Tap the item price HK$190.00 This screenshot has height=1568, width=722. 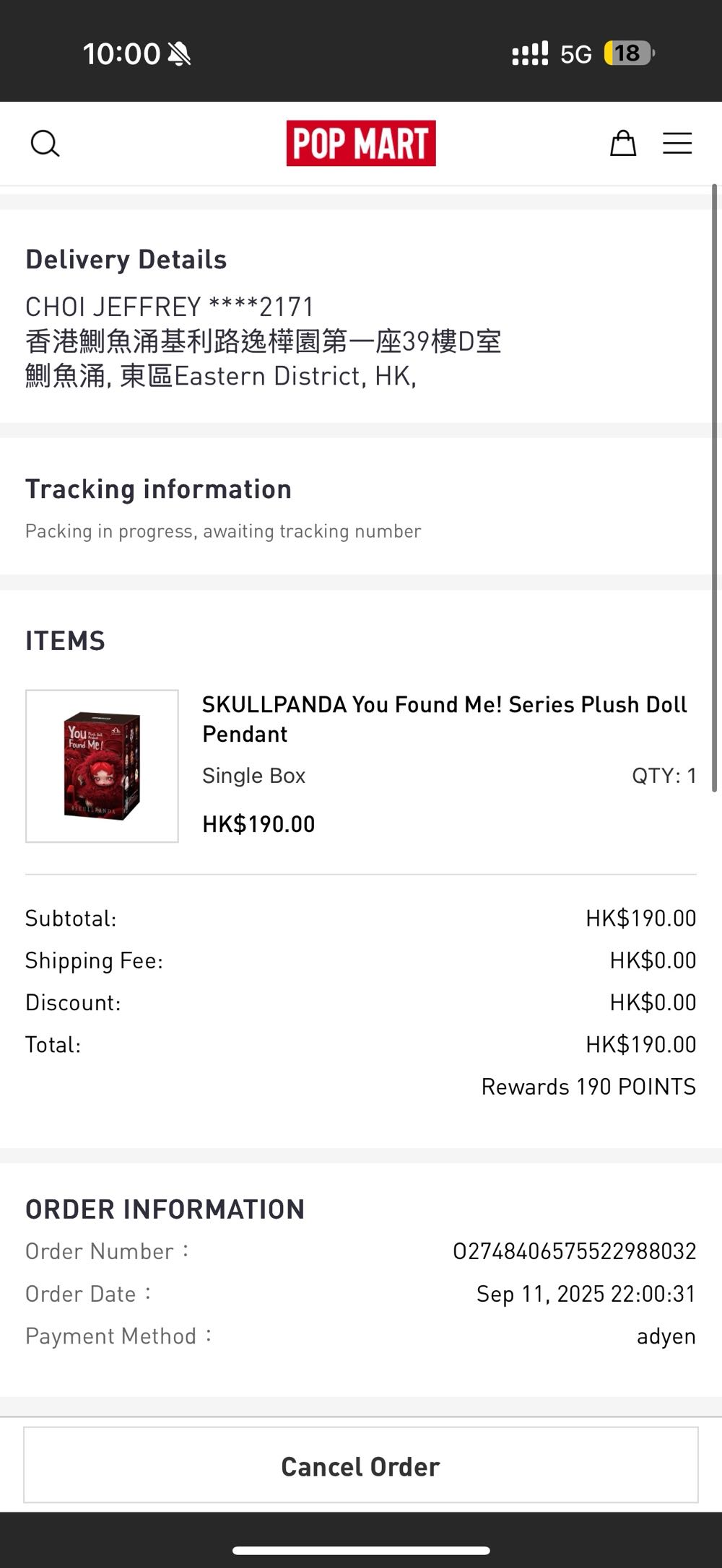click(258, 824)
